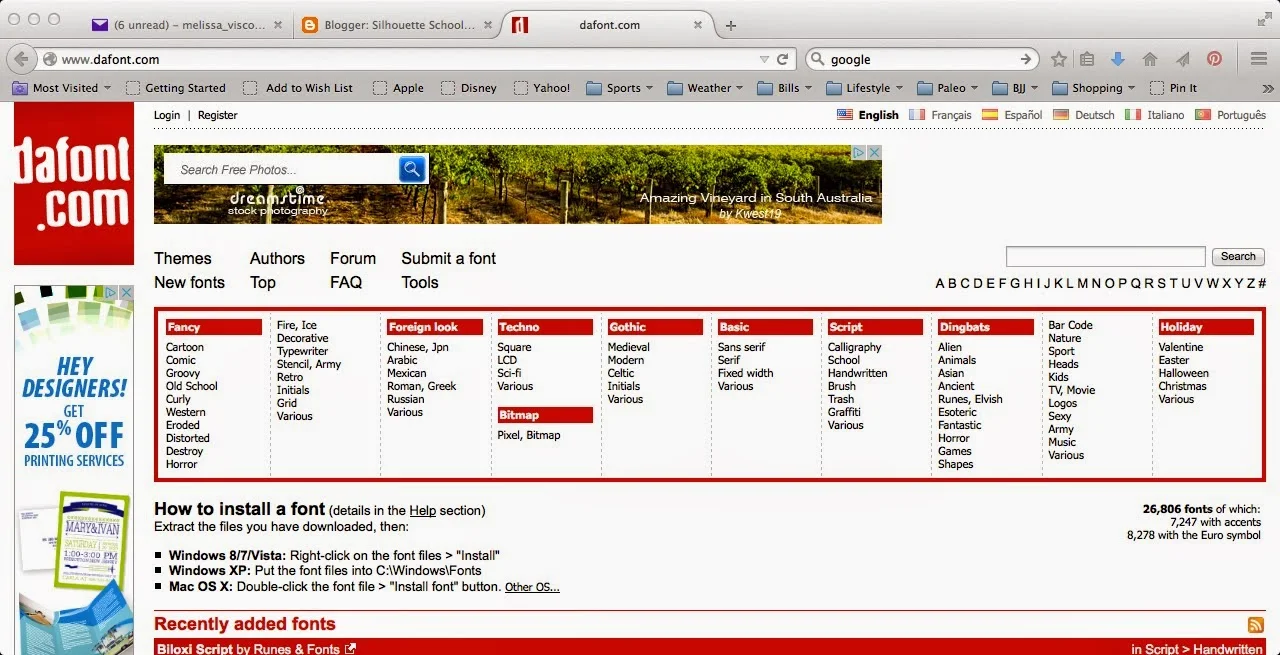Image resolution: width=1280 pixels, height=655 pixels.
Task: Click the RSS feed icon for recent fonts
Action: (1256, 625)
